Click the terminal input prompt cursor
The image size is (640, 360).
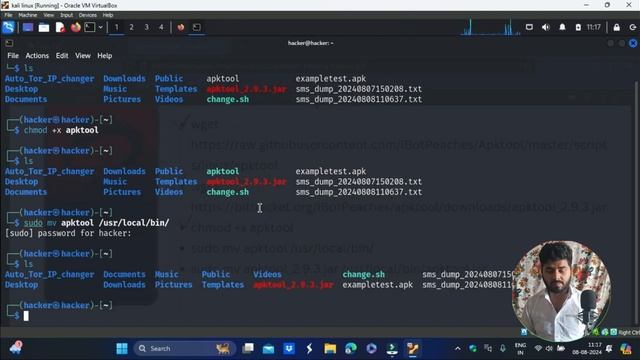[26, 316]
